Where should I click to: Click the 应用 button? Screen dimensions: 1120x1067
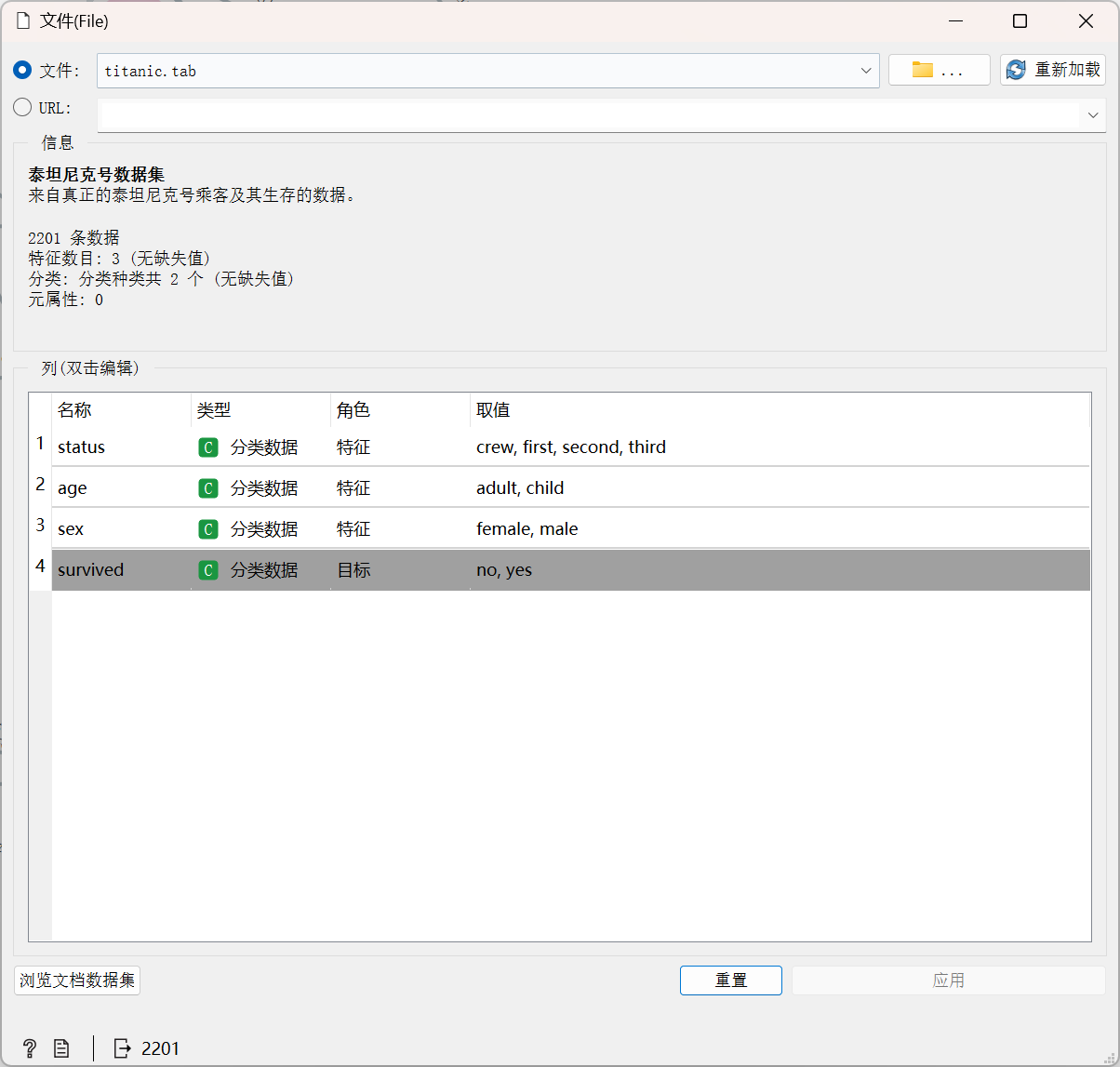pyautogui.click(x=949, y=980)
